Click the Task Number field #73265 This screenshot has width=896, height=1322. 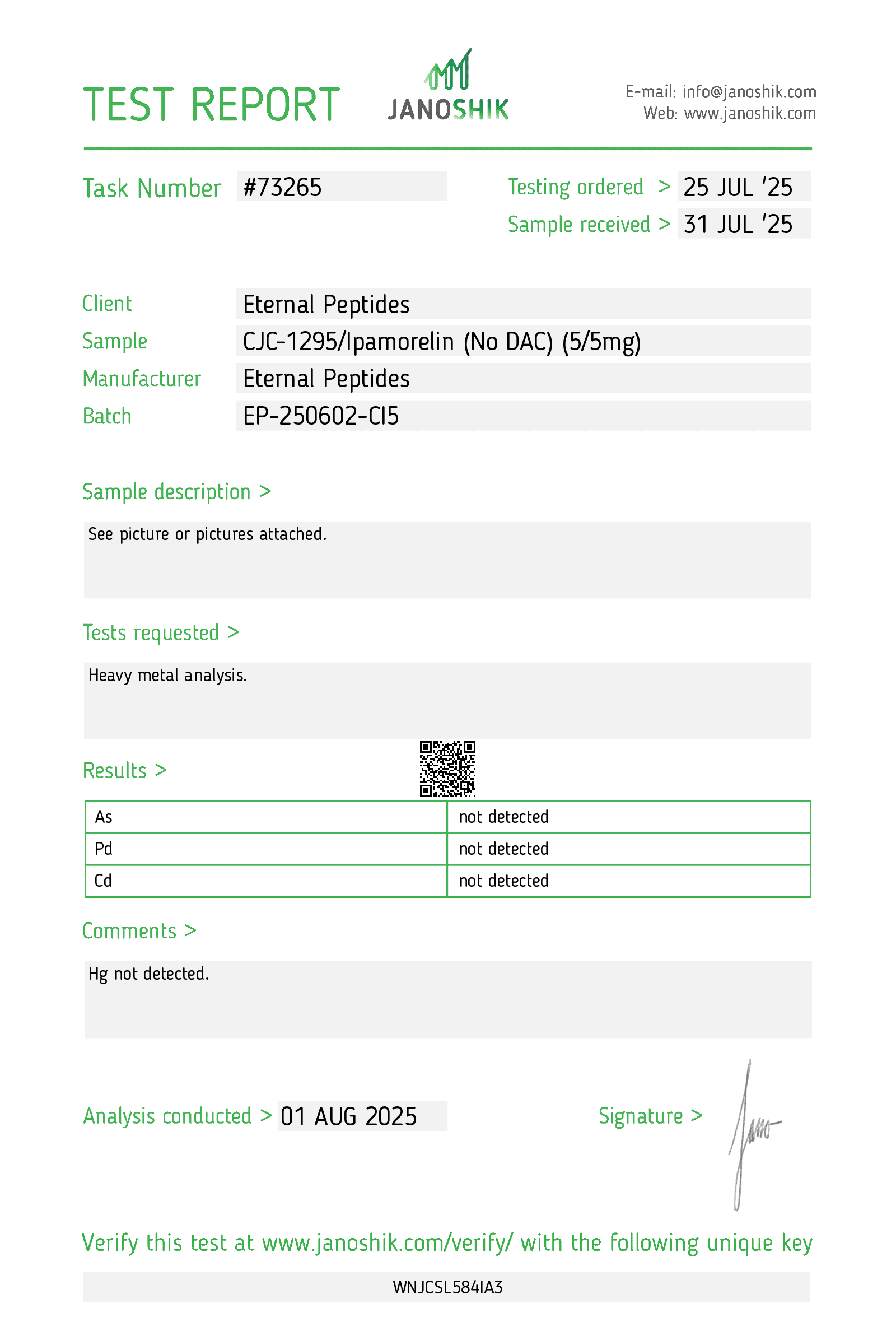click(x=341, y=187)
